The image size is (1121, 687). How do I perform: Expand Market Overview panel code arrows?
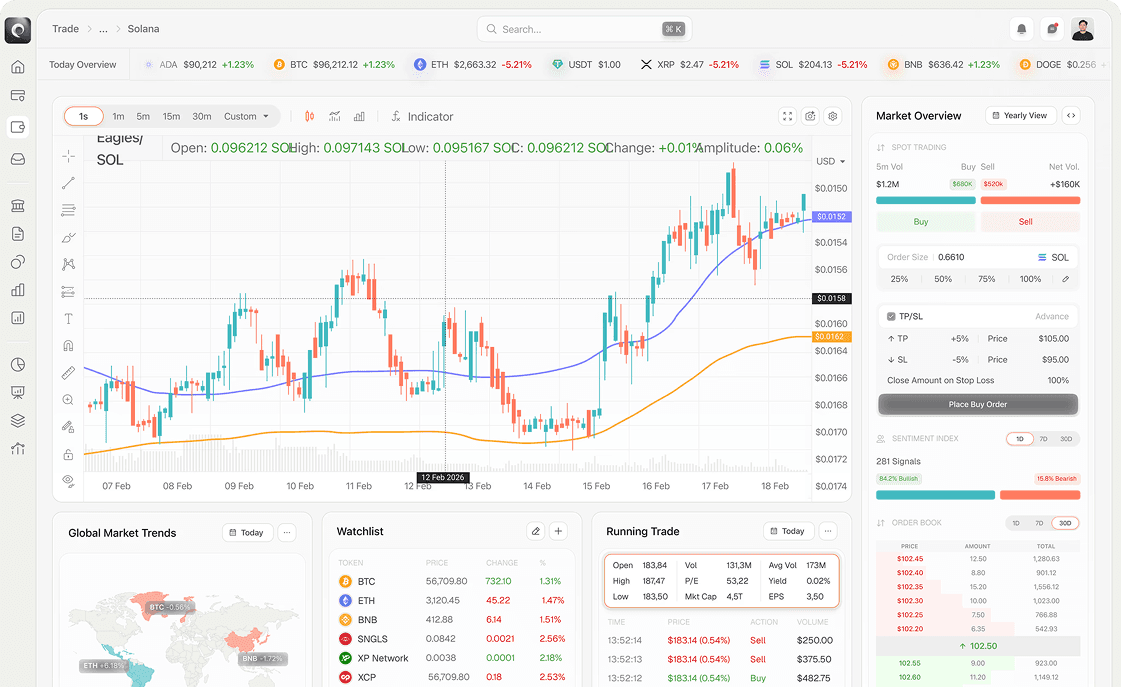coord(1071,116)
